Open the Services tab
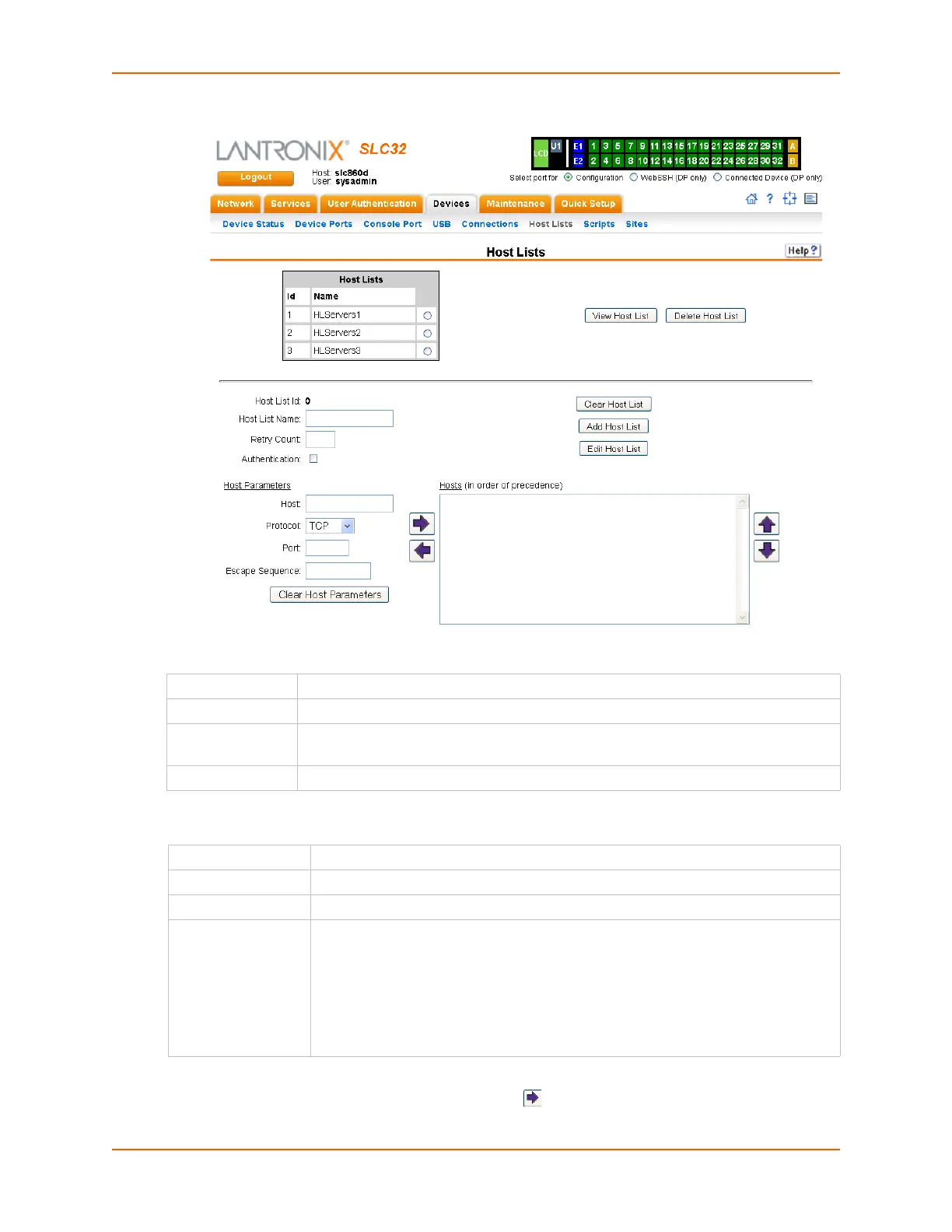The height and width of the screenshot is (1232, 952). point(290,204)
